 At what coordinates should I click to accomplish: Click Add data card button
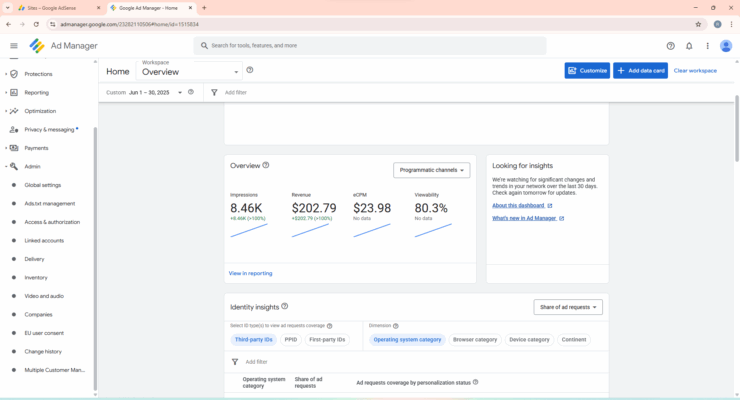(x=640, y=70)
